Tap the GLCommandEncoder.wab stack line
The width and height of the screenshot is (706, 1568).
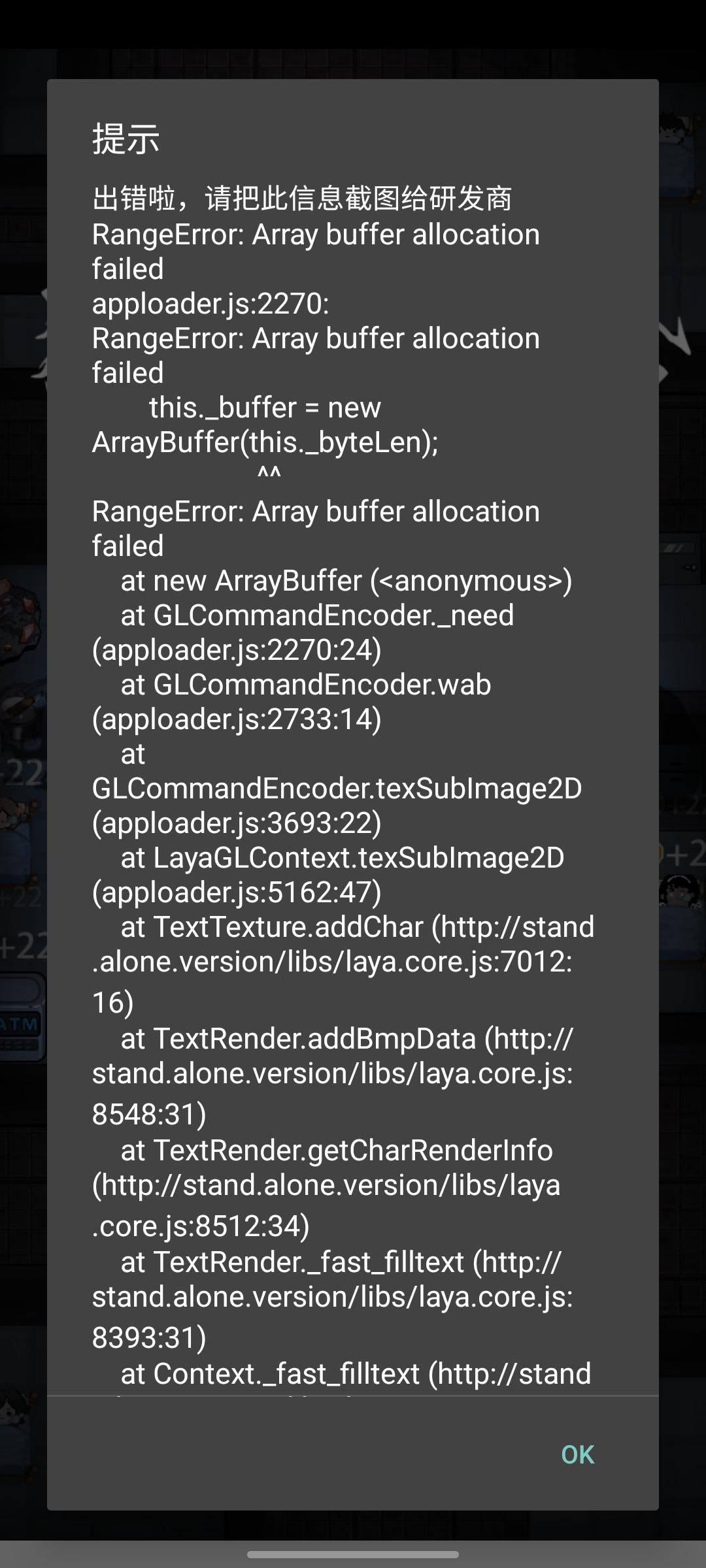click(x=292, y=702)
